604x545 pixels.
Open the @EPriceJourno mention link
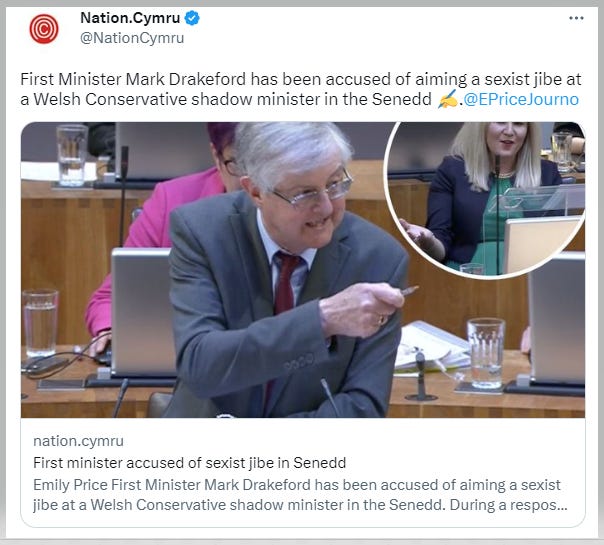click(x=521, y=99)
